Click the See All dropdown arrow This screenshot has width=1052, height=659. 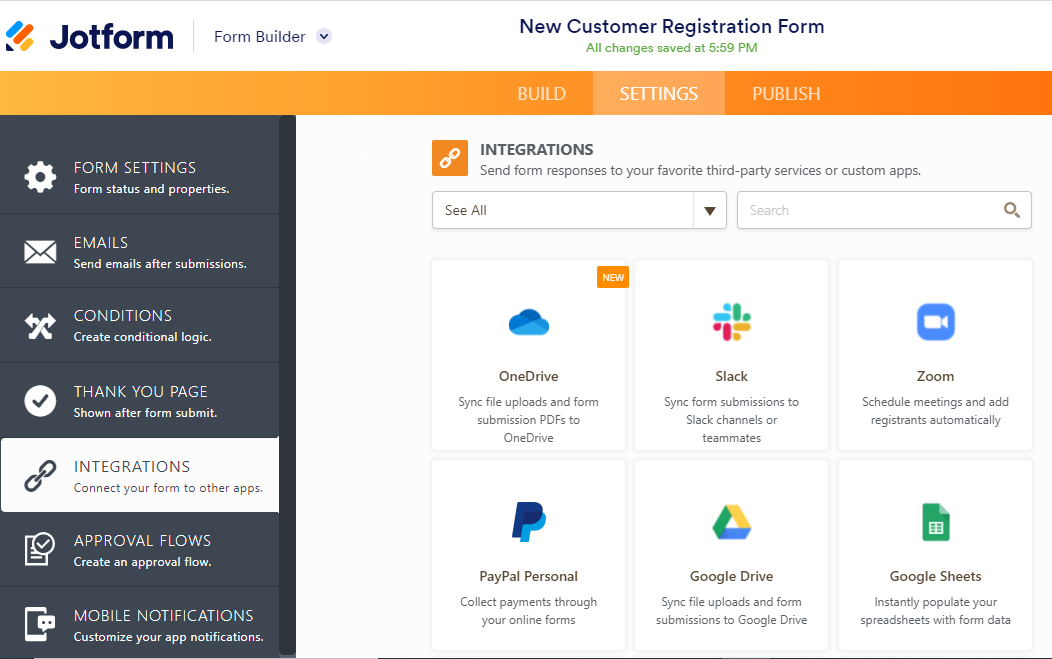[710, 211]
